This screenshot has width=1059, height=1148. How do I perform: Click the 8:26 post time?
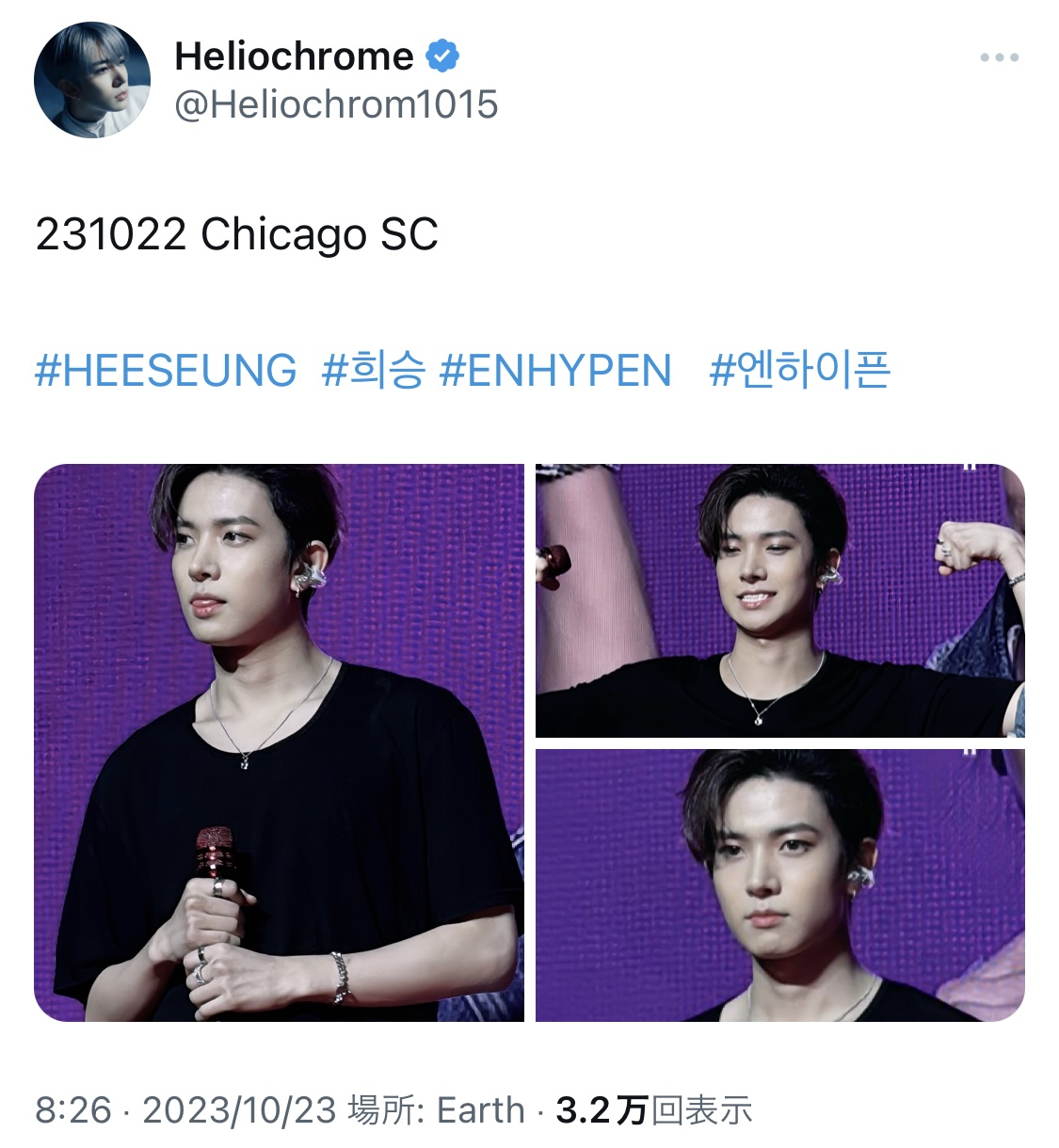click(x=73, y=1110)
